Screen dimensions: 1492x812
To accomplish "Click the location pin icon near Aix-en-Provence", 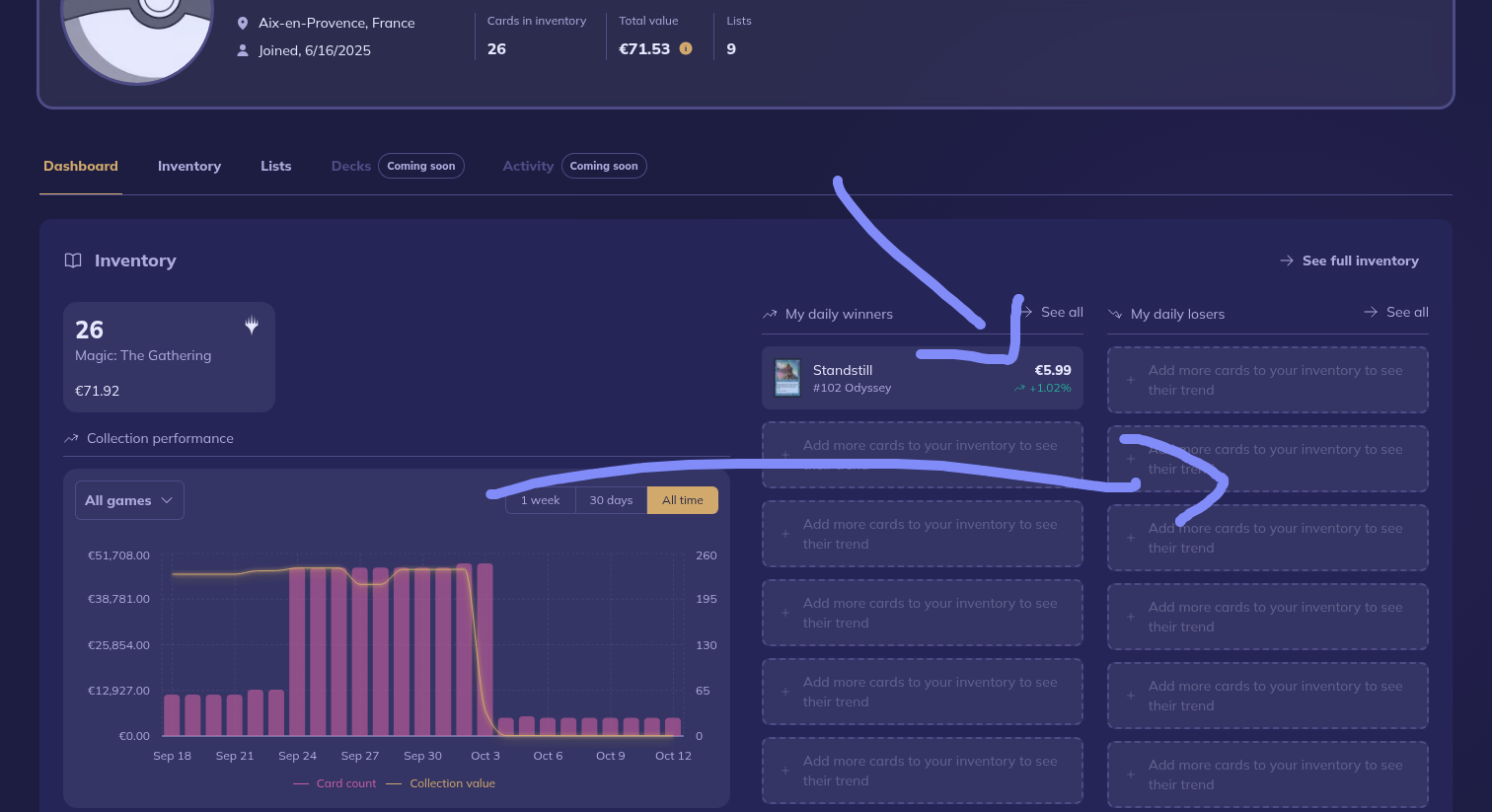I will (x=243, y=23).
